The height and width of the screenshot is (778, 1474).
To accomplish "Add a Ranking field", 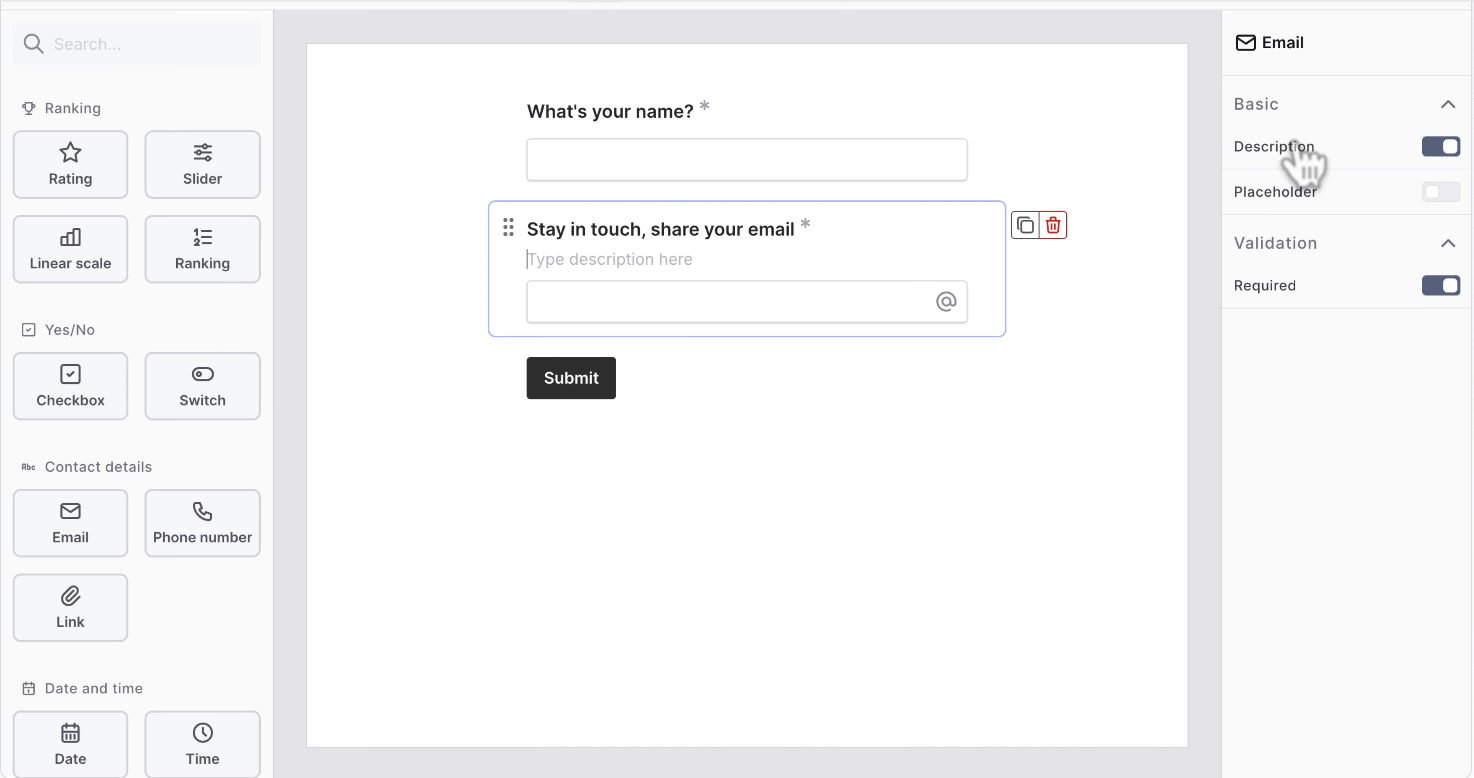I will tap(202, 249).
